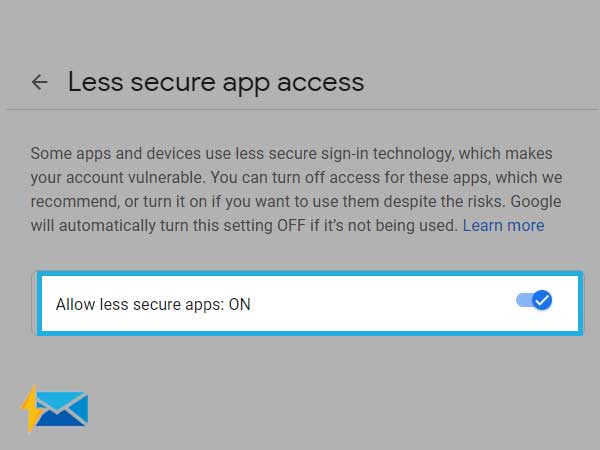Click the blue highlight border around the card

[310, 274]
